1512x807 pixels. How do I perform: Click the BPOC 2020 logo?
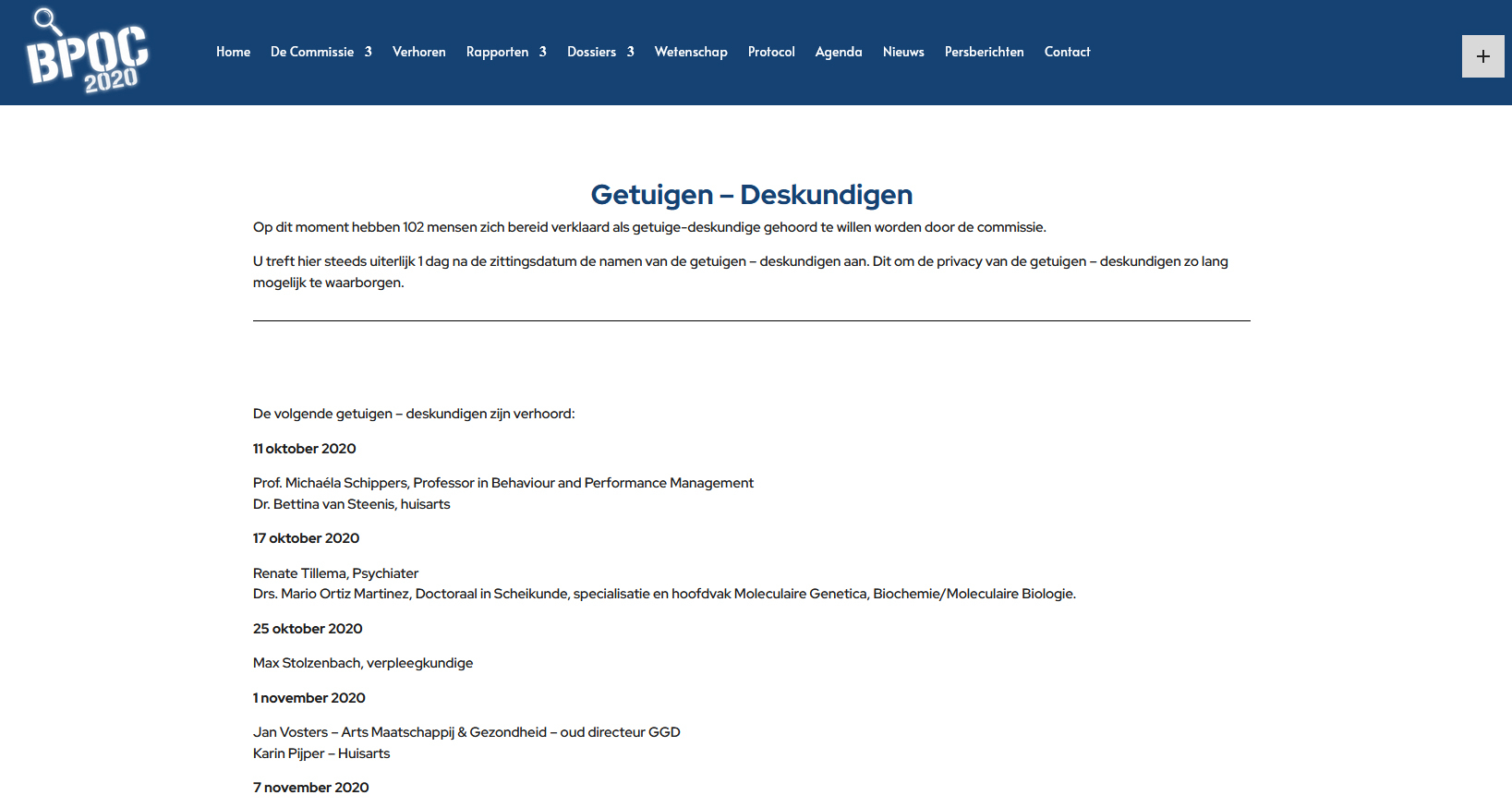coord(87,52)
